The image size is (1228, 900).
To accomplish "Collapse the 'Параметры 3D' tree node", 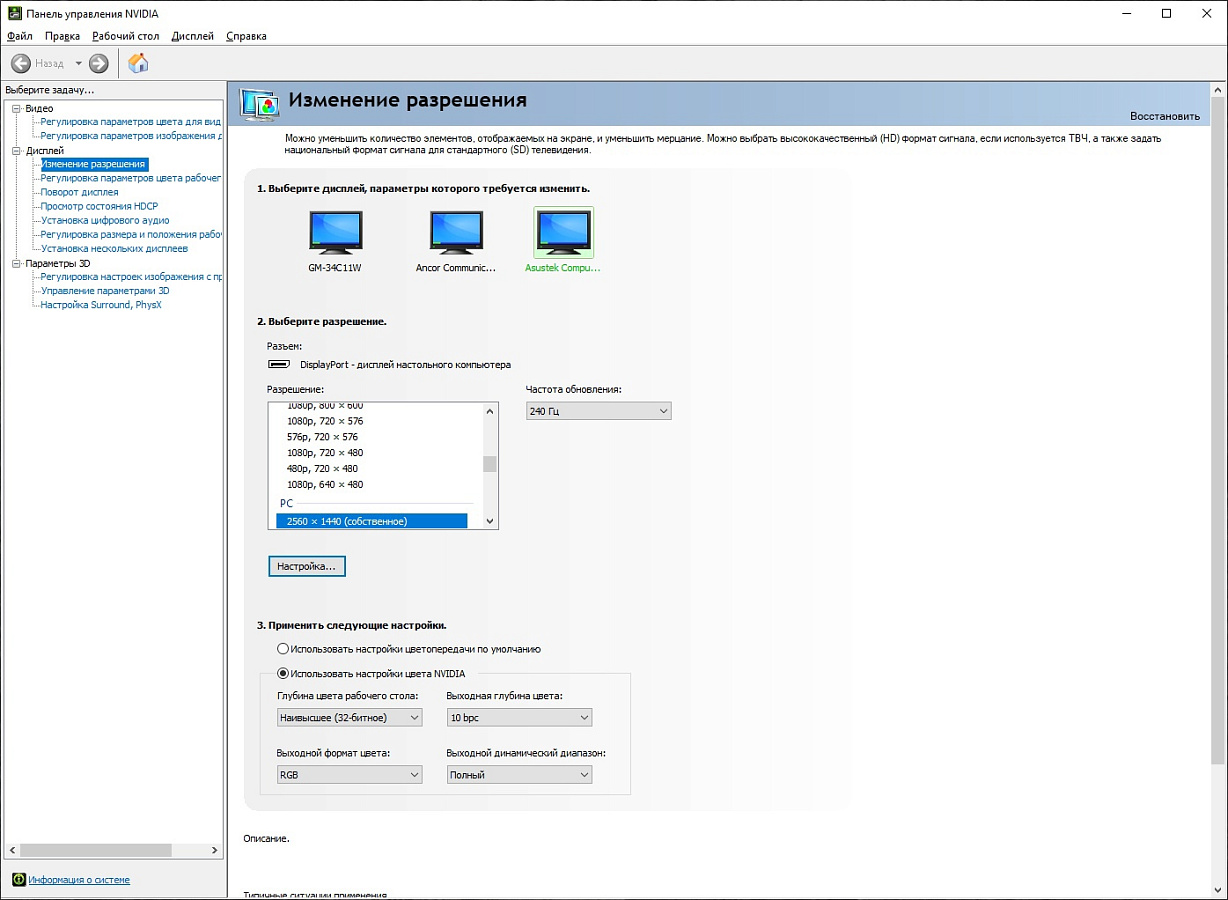I will [x=16, y=264].
